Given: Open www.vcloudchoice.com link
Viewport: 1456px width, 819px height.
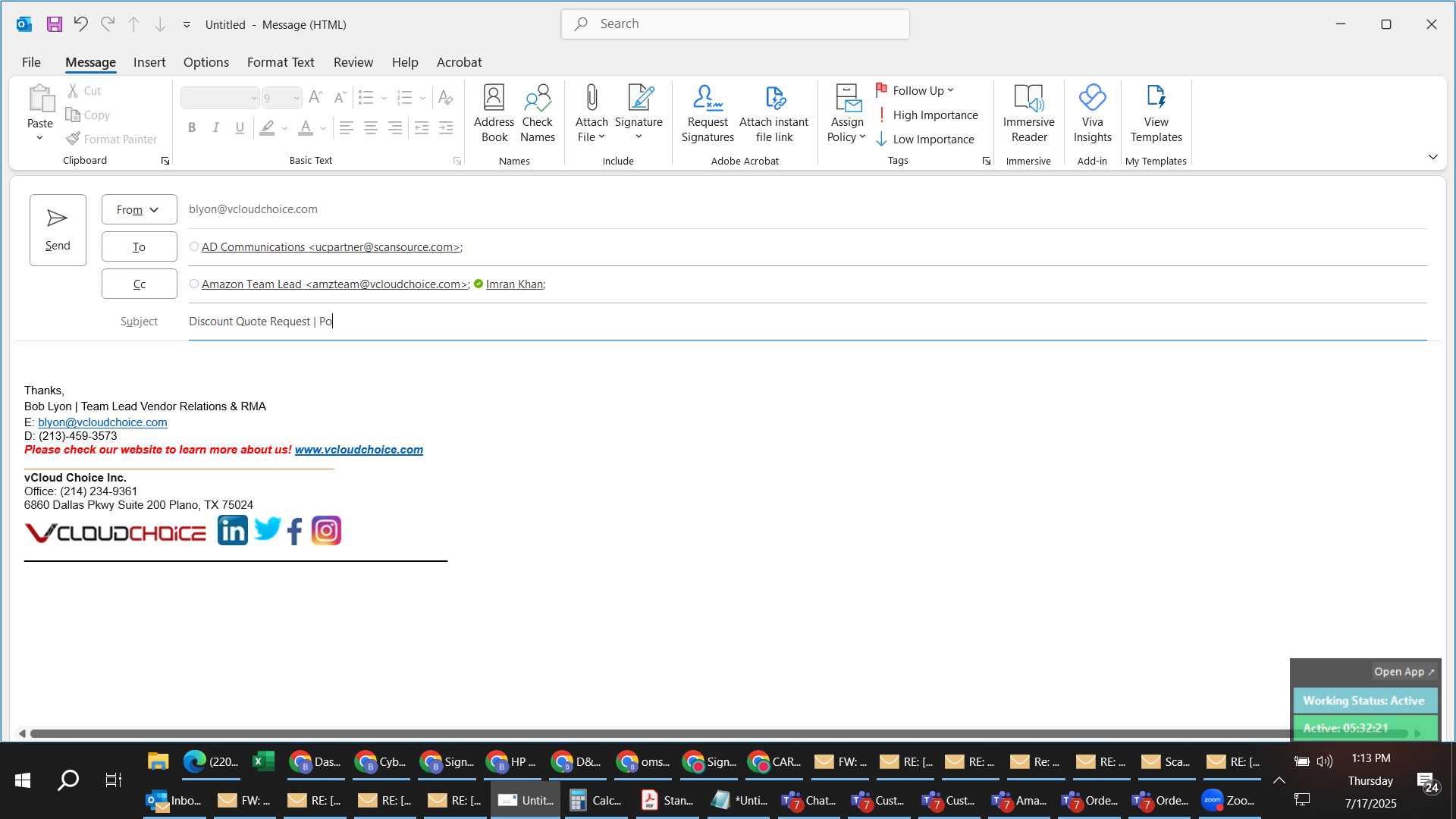Looking at the screenshot, I should point(359,450).
